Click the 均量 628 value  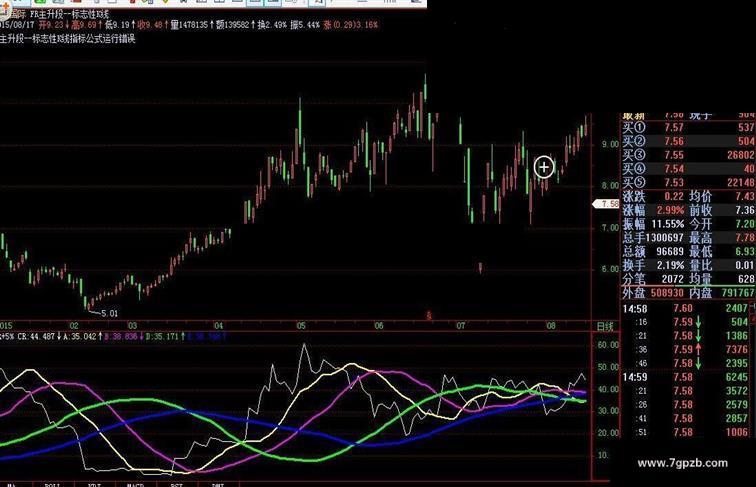[746, 279]
